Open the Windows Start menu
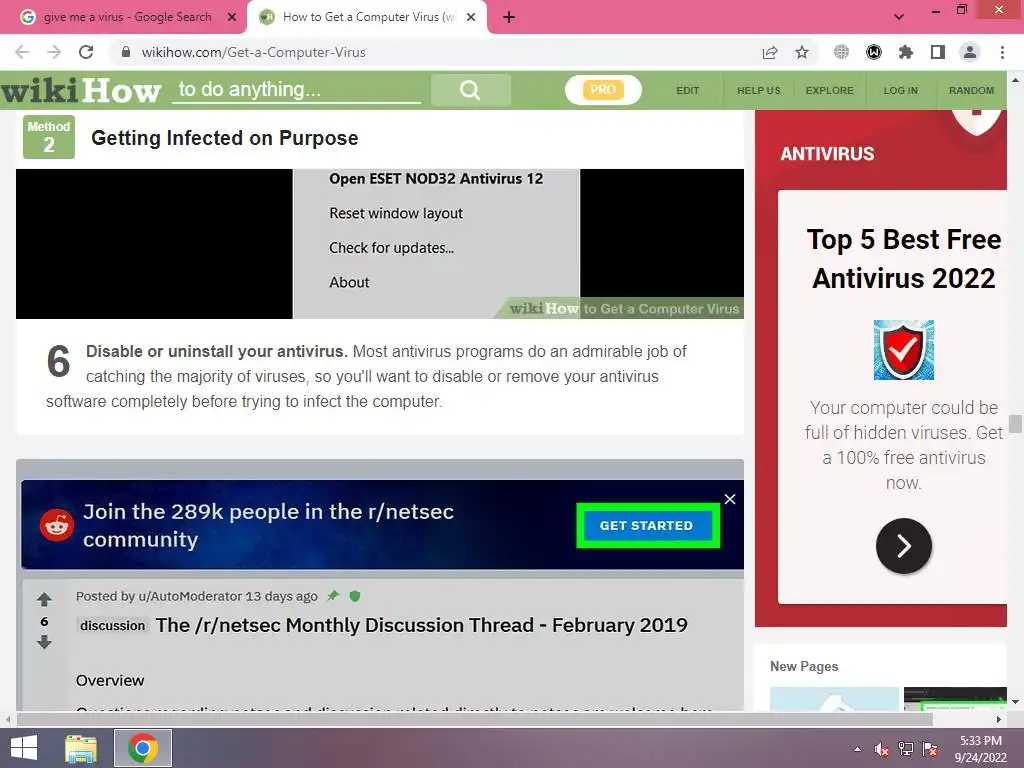The width and height of the screenshot is (1024, 768). pos(24,748)
